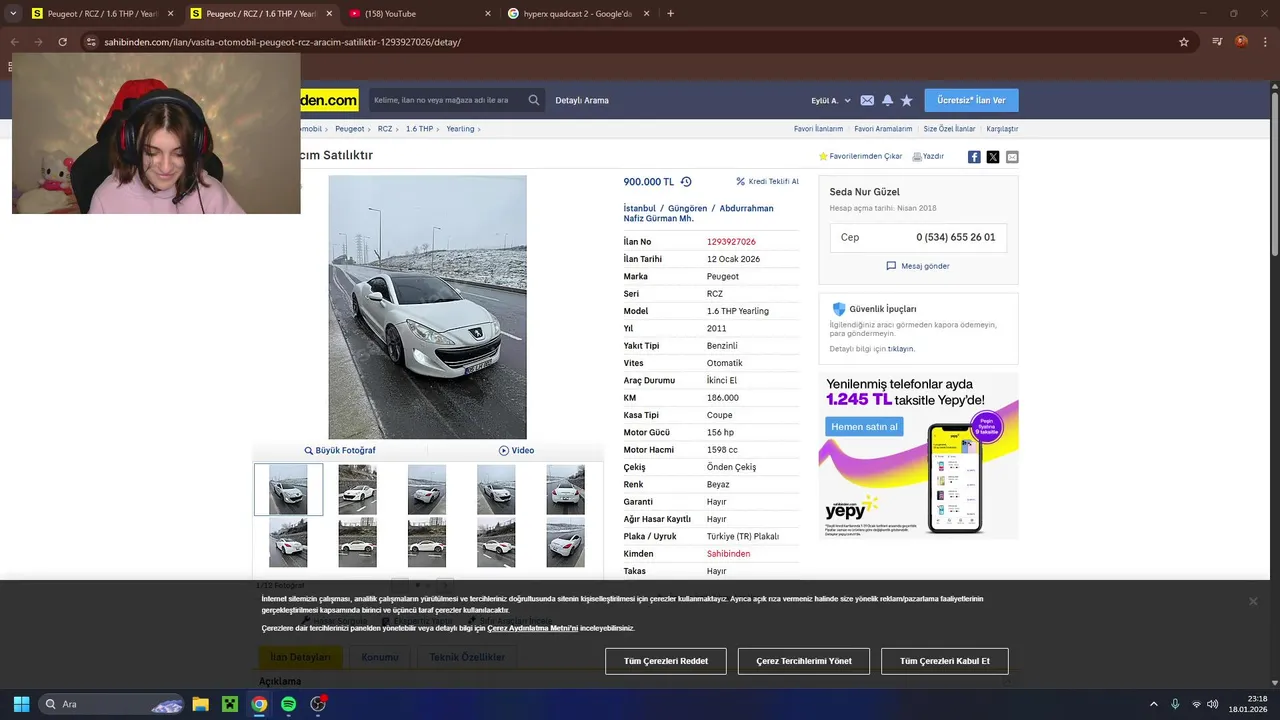1280x720 pixels.
Task: Open File Explorer from taskbar
Action: [200, 704]
